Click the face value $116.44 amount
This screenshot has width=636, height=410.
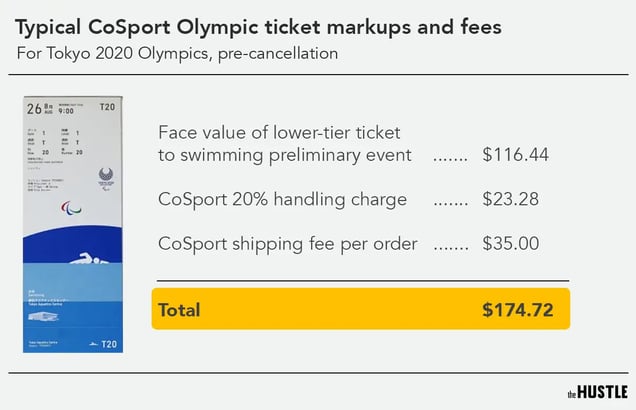click(516, 155)
